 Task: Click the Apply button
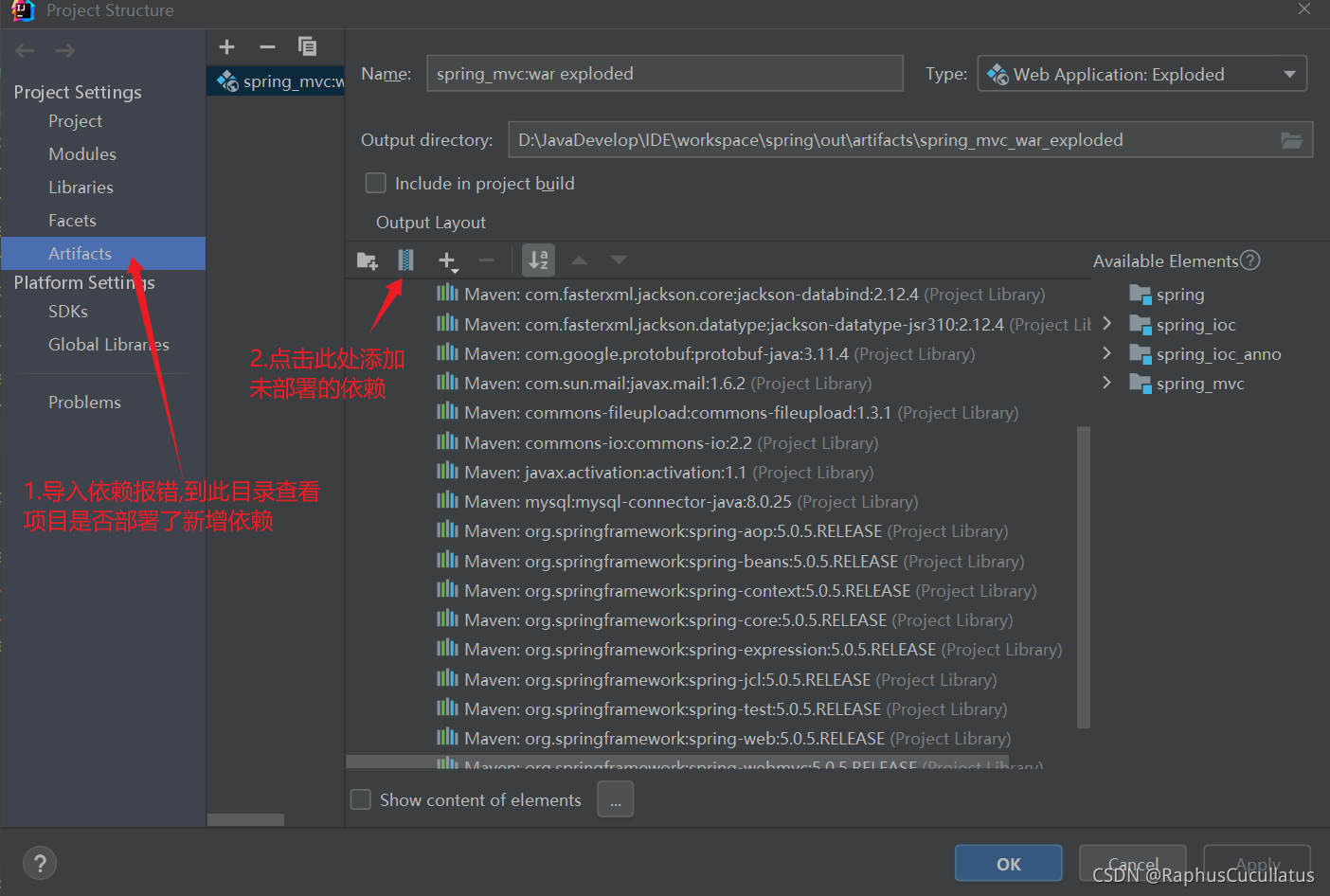point(1257,864)
